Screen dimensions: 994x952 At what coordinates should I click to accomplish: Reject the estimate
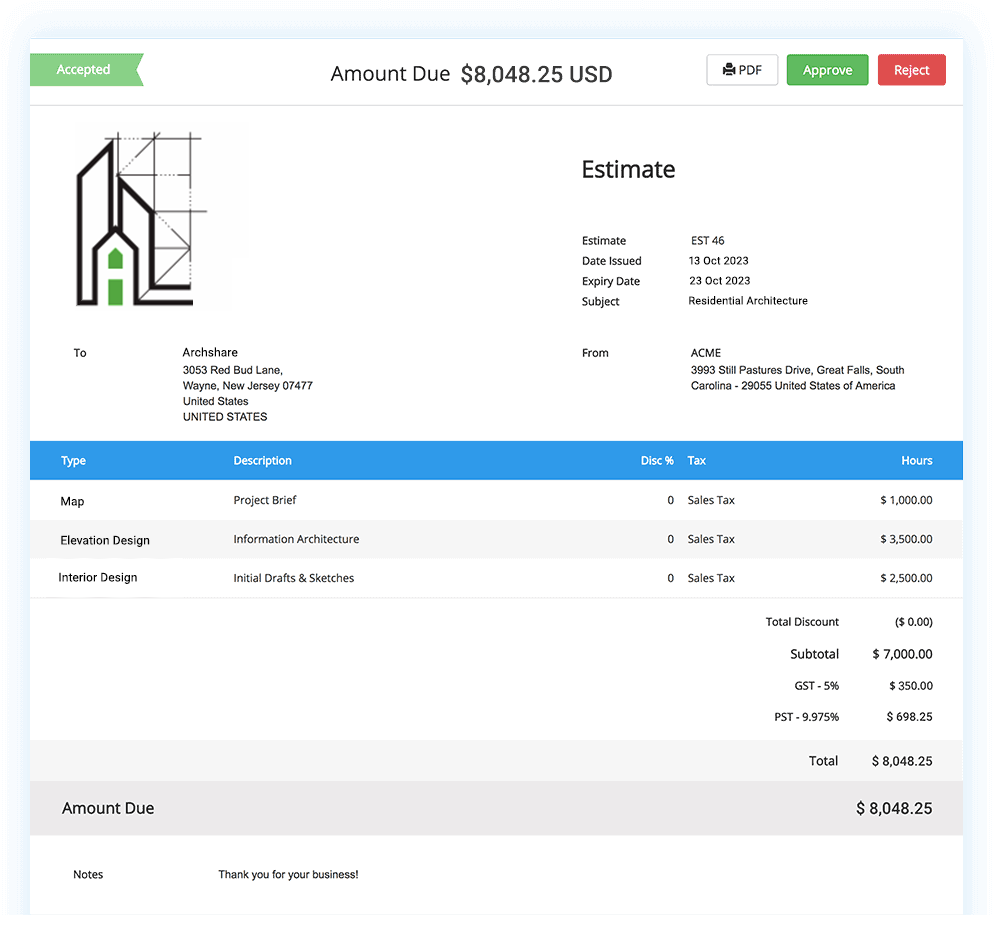(x=911, y=70)
